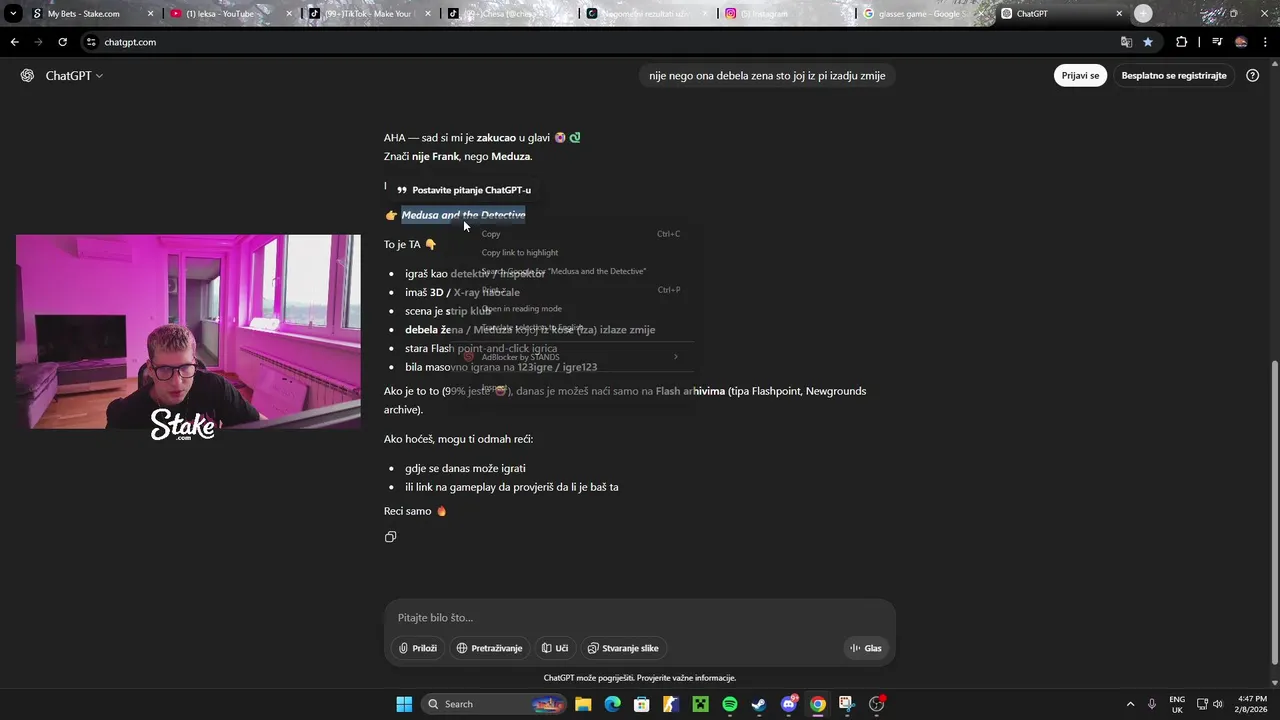Viewport: 1280px width, 720px height.
Task: Switch to My Bets - Stake.com tab
Action: (83, 14)
